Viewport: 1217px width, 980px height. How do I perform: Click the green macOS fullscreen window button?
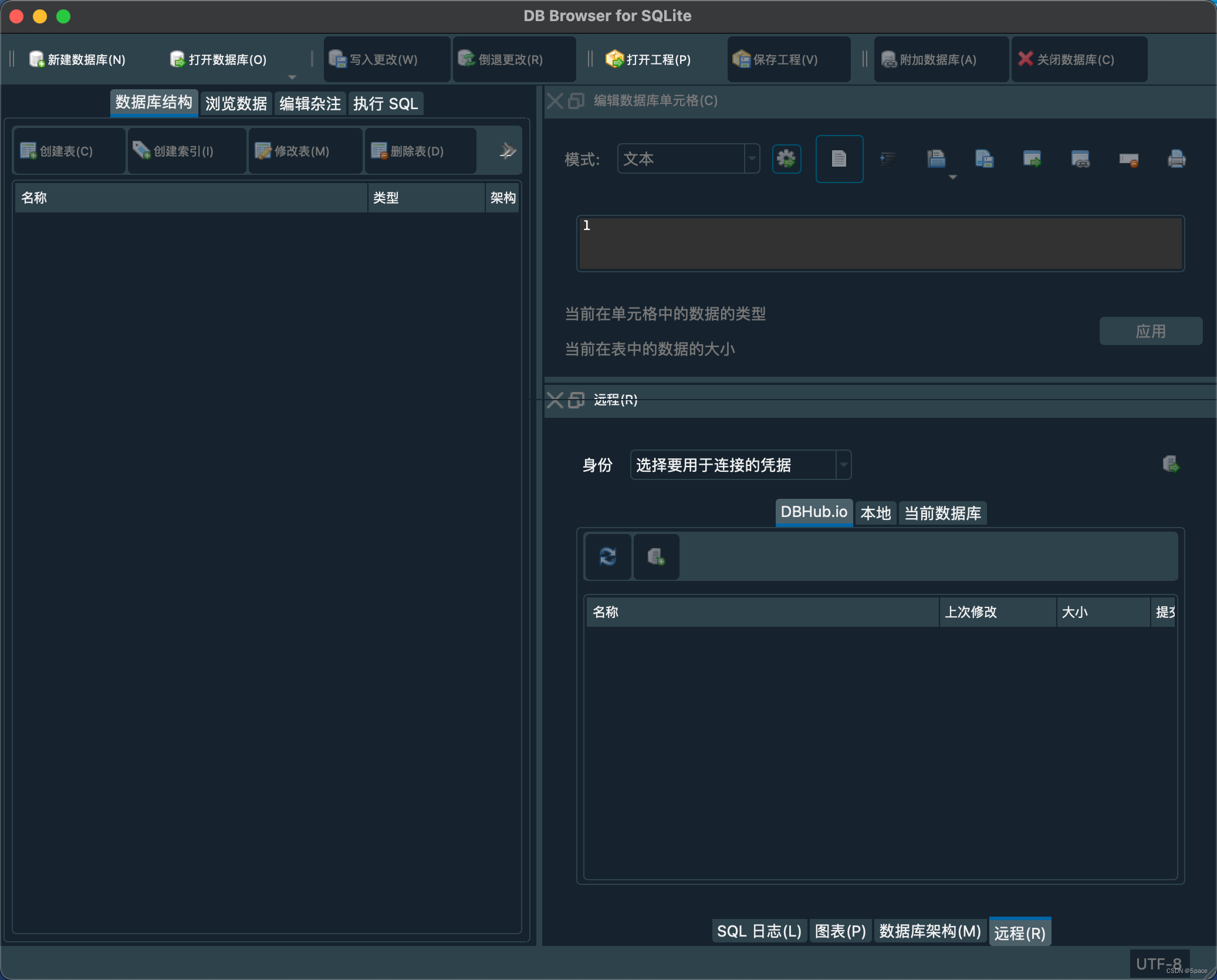click(63, 16)
